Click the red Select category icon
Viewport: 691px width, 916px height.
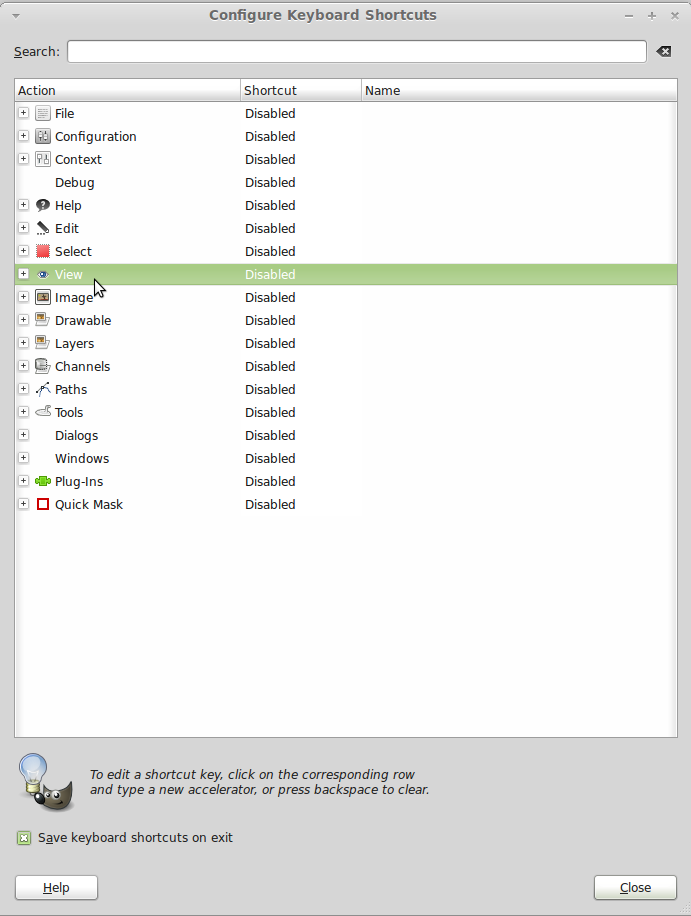(x=43, y=251)
